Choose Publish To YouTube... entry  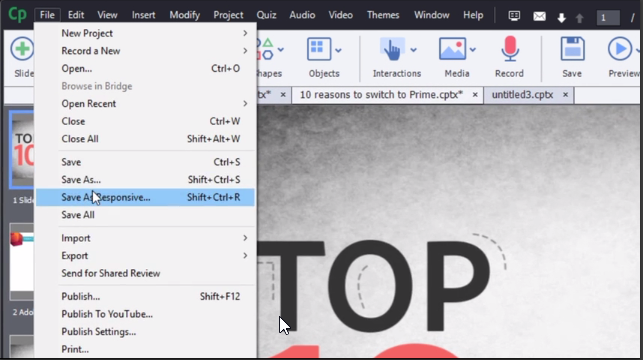click(145, 314)
